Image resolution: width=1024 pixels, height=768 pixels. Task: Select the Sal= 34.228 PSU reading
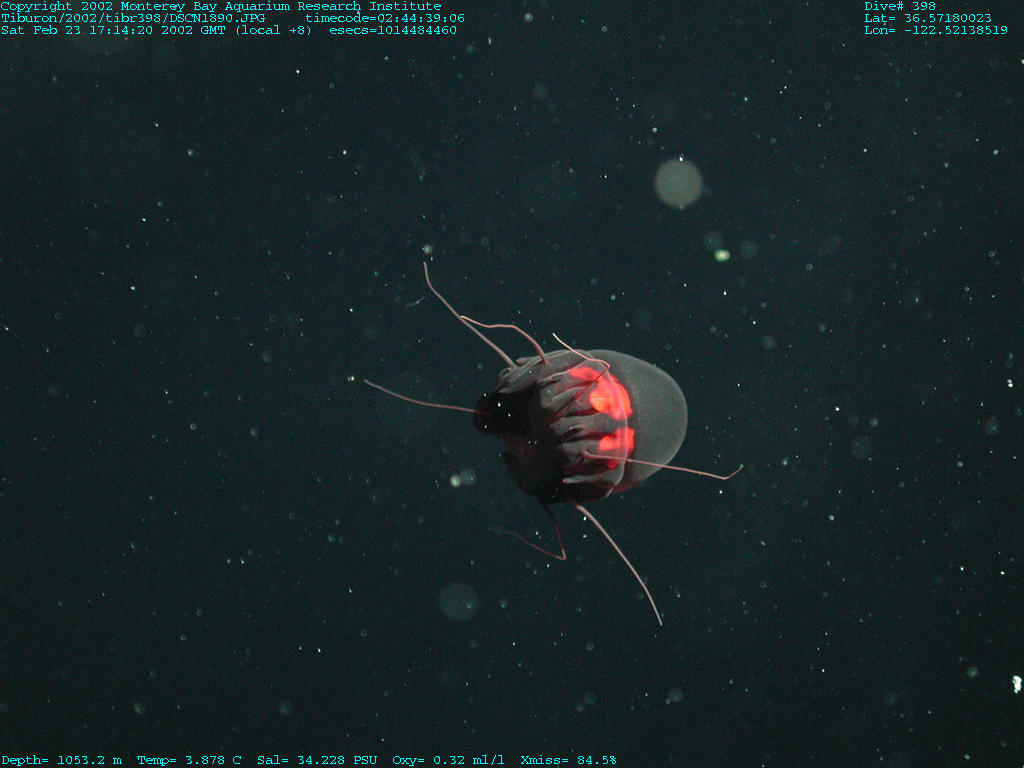317,760
